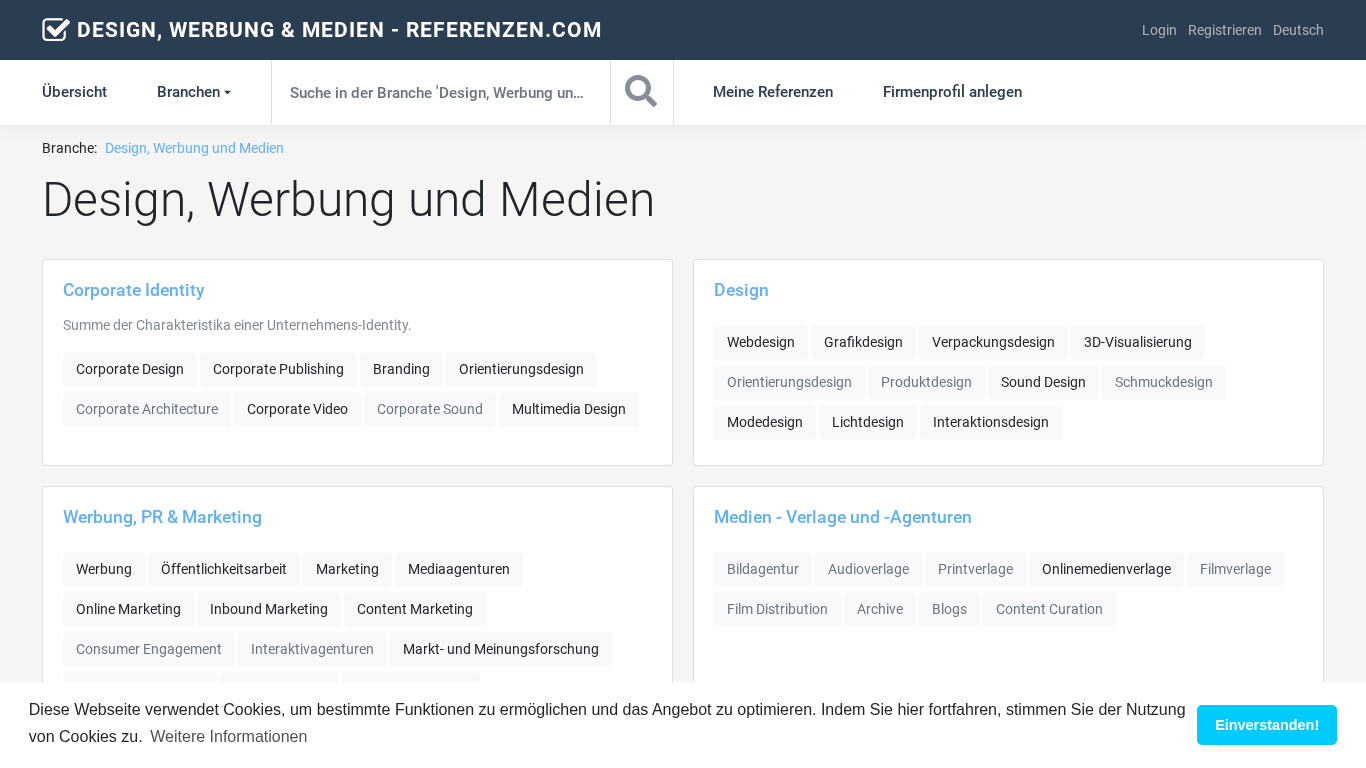Click the Login link
This screenshot has height=768, width=1366.
pos(1159,30)
